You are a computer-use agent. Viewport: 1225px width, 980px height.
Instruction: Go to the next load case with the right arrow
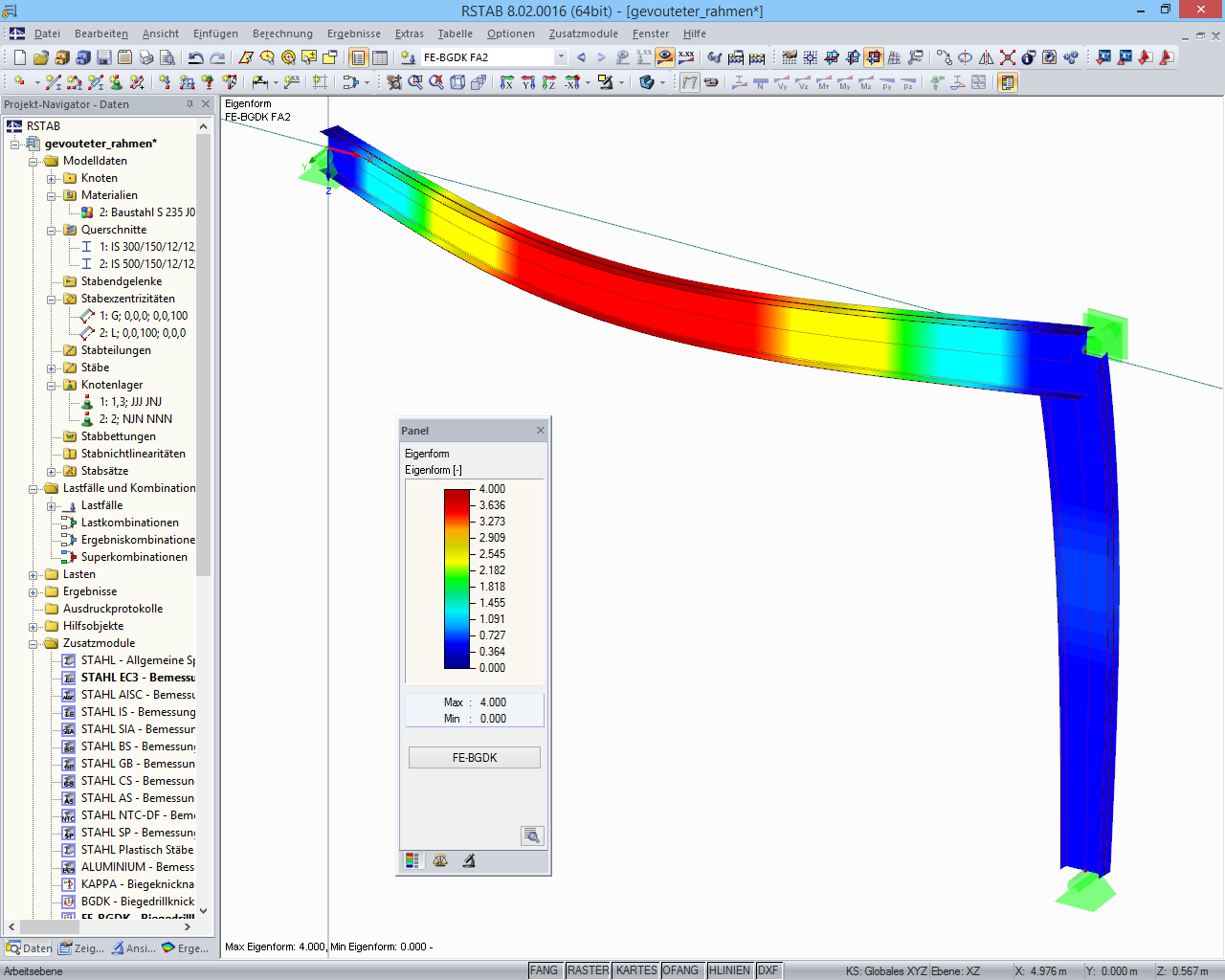[x=601, y=57]
